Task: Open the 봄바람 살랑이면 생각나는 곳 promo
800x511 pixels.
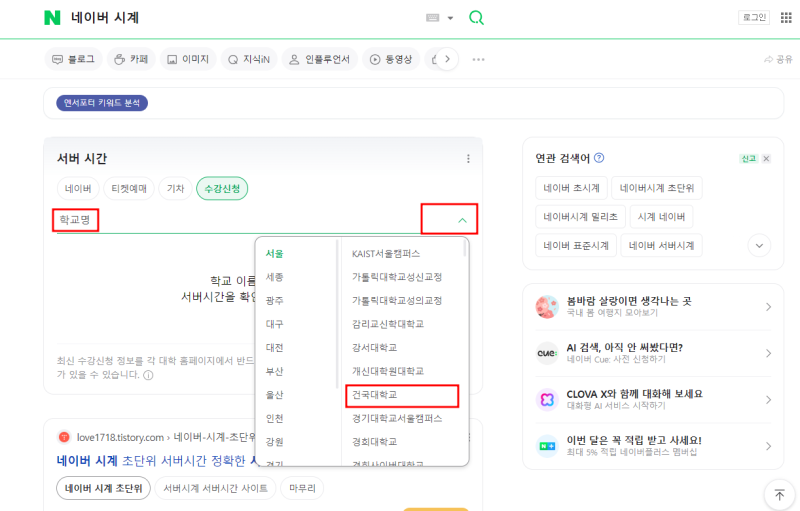Action: [x=653, y=306]
